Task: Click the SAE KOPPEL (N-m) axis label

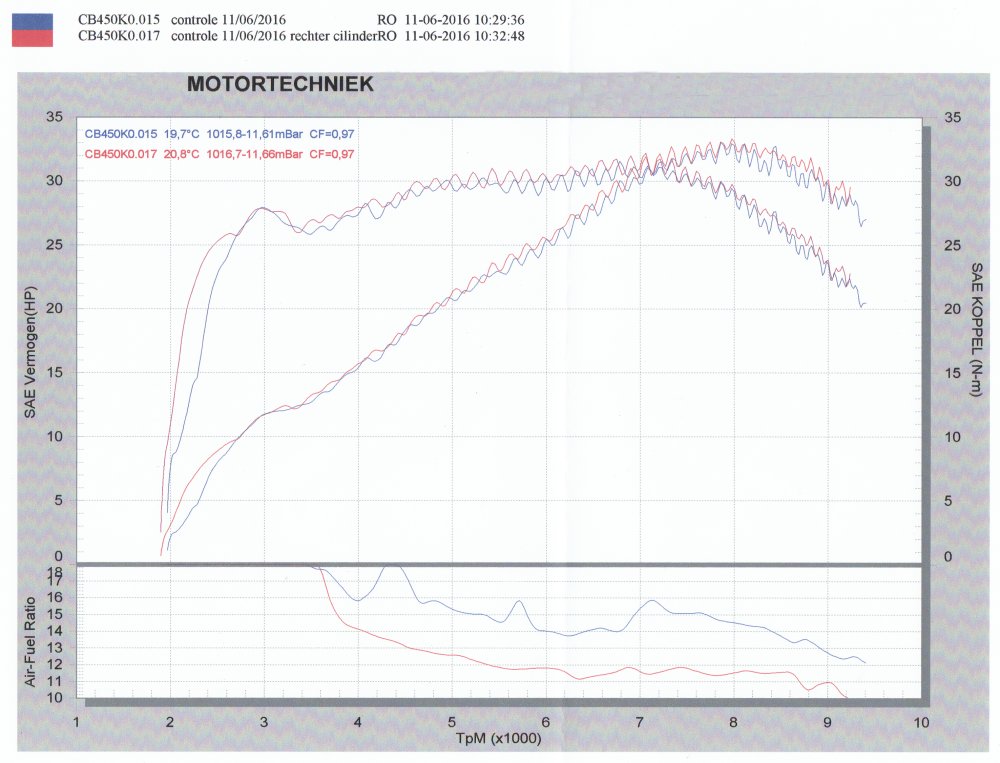Action: [x=976, y=329]
